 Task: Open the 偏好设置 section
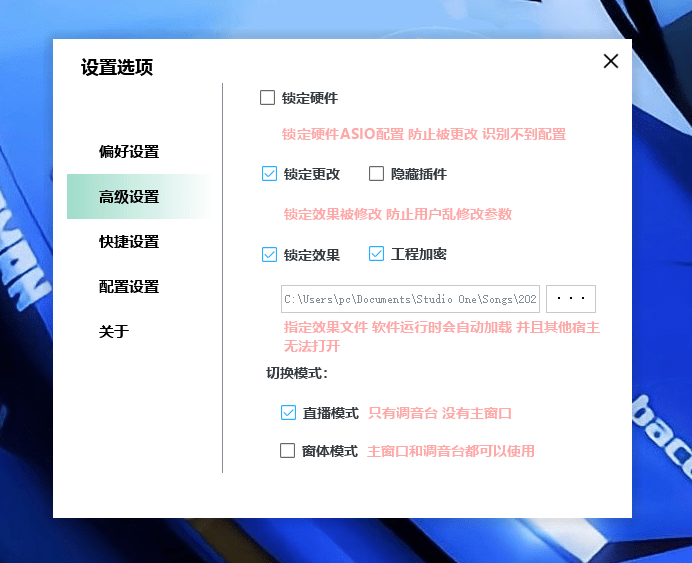129,151
